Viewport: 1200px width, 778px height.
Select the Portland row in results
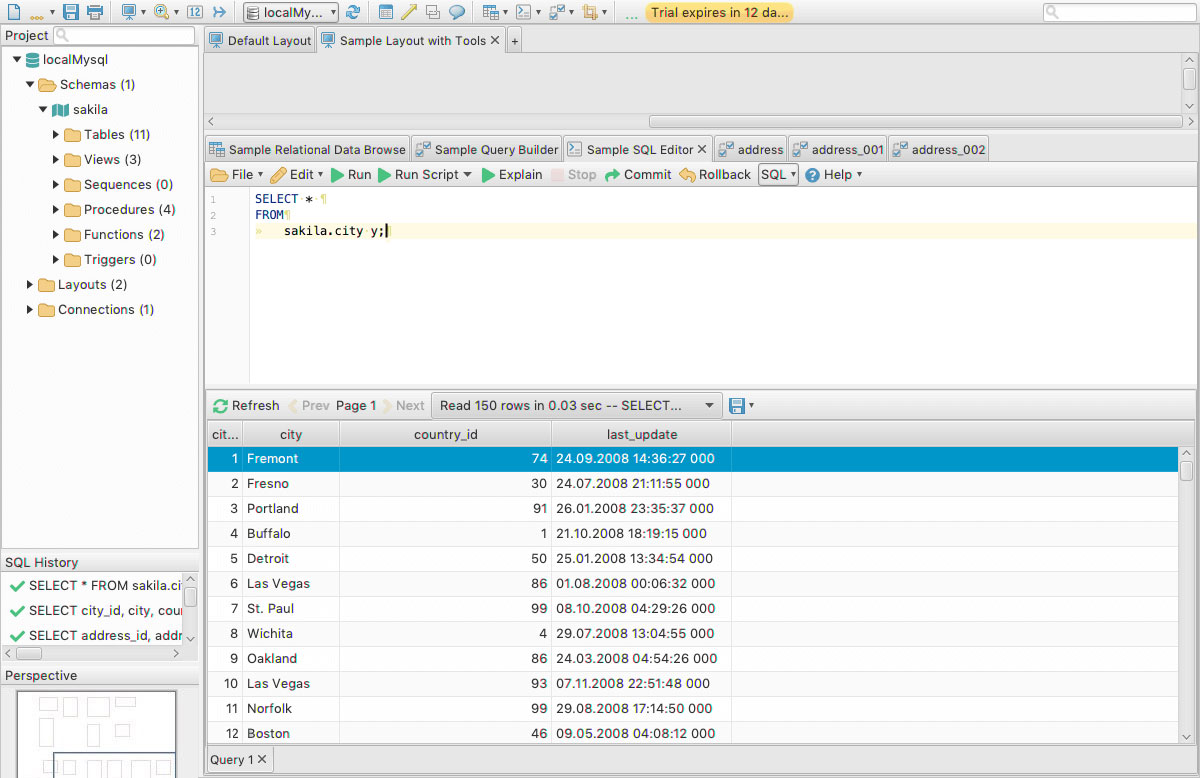(x=693, y=509)
